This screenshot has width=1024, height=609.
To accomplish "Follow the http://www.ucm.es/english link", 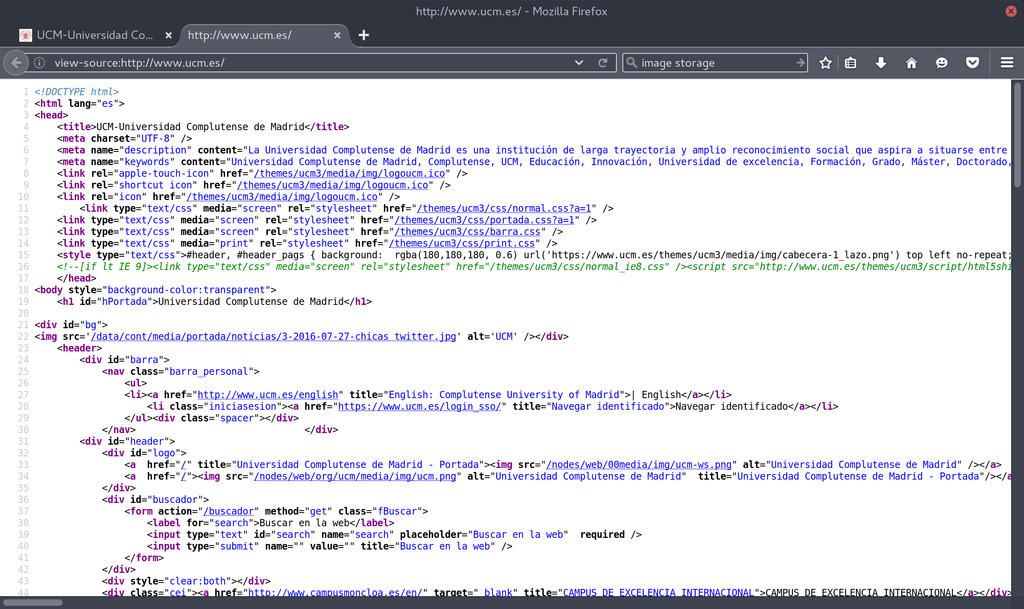I will coord(268,395).
